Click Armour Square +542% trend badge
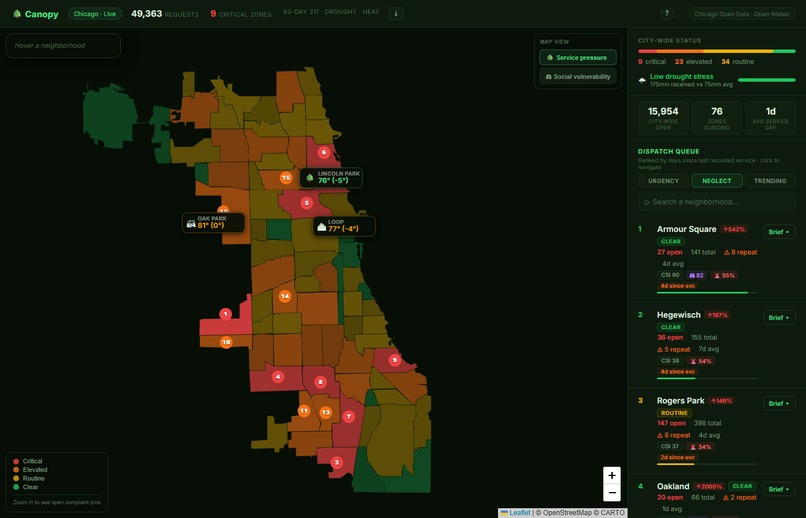Image resolution: width=806 pixels, height=518 pixels. tap(734, 229)
